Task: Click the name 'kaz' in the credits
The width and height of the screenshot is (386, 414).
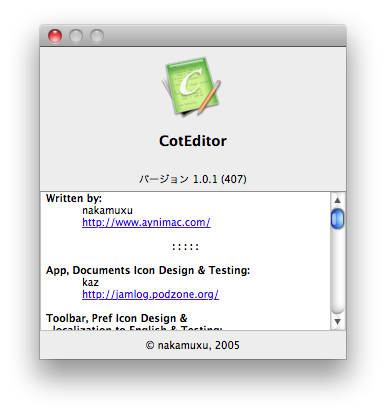Action: (90, 282)
